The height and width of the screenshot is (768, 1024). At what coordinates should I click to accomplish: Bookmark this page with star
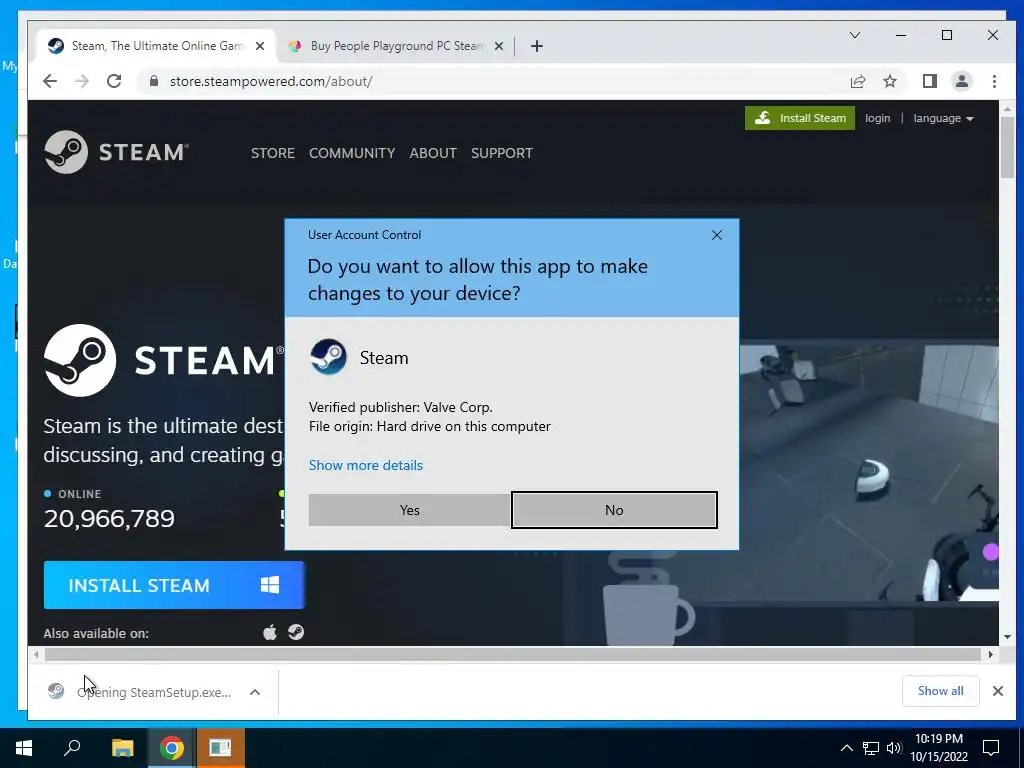point(889,81)
